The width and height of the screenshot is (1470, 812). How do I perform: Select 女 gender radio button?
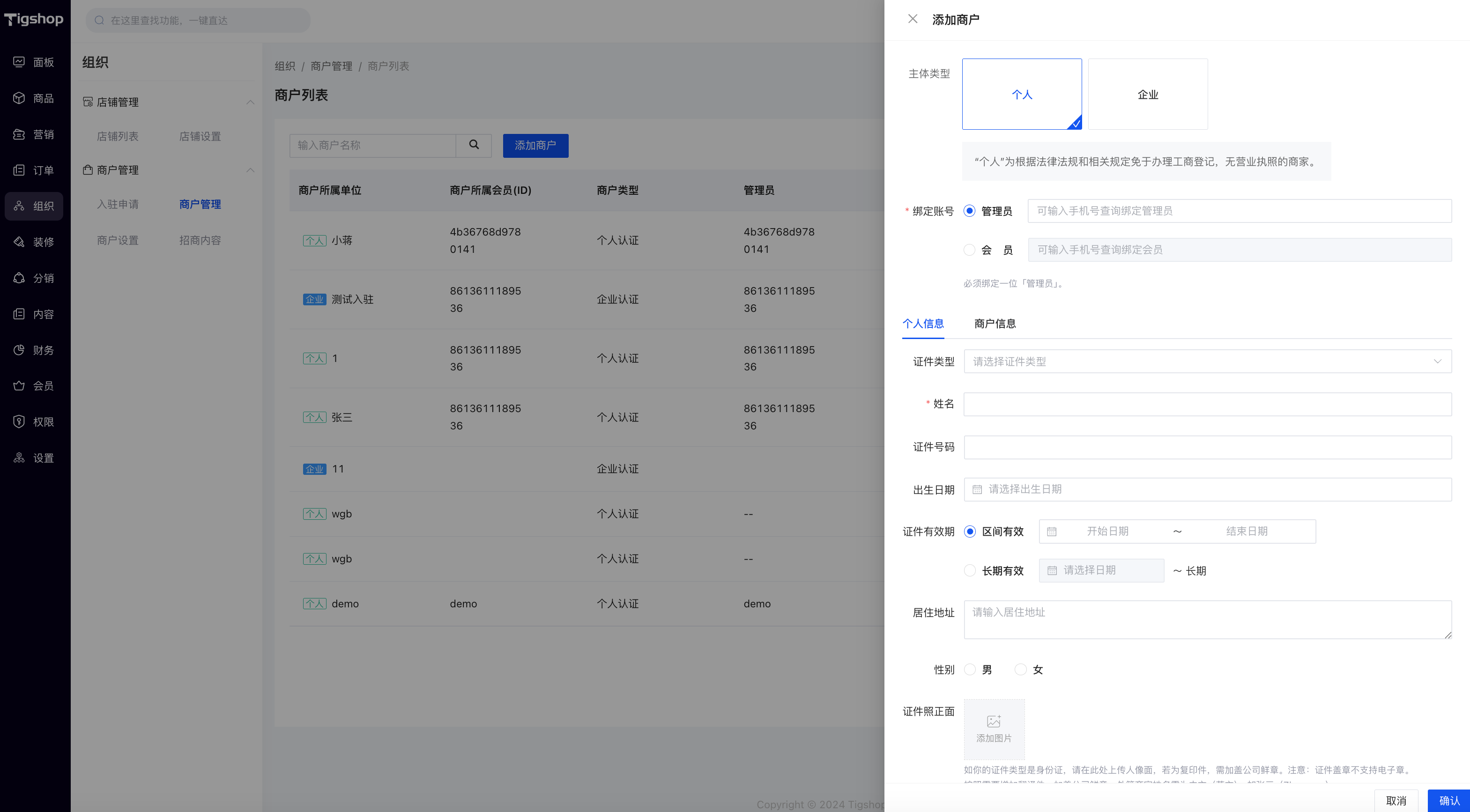coord(1020,669)
